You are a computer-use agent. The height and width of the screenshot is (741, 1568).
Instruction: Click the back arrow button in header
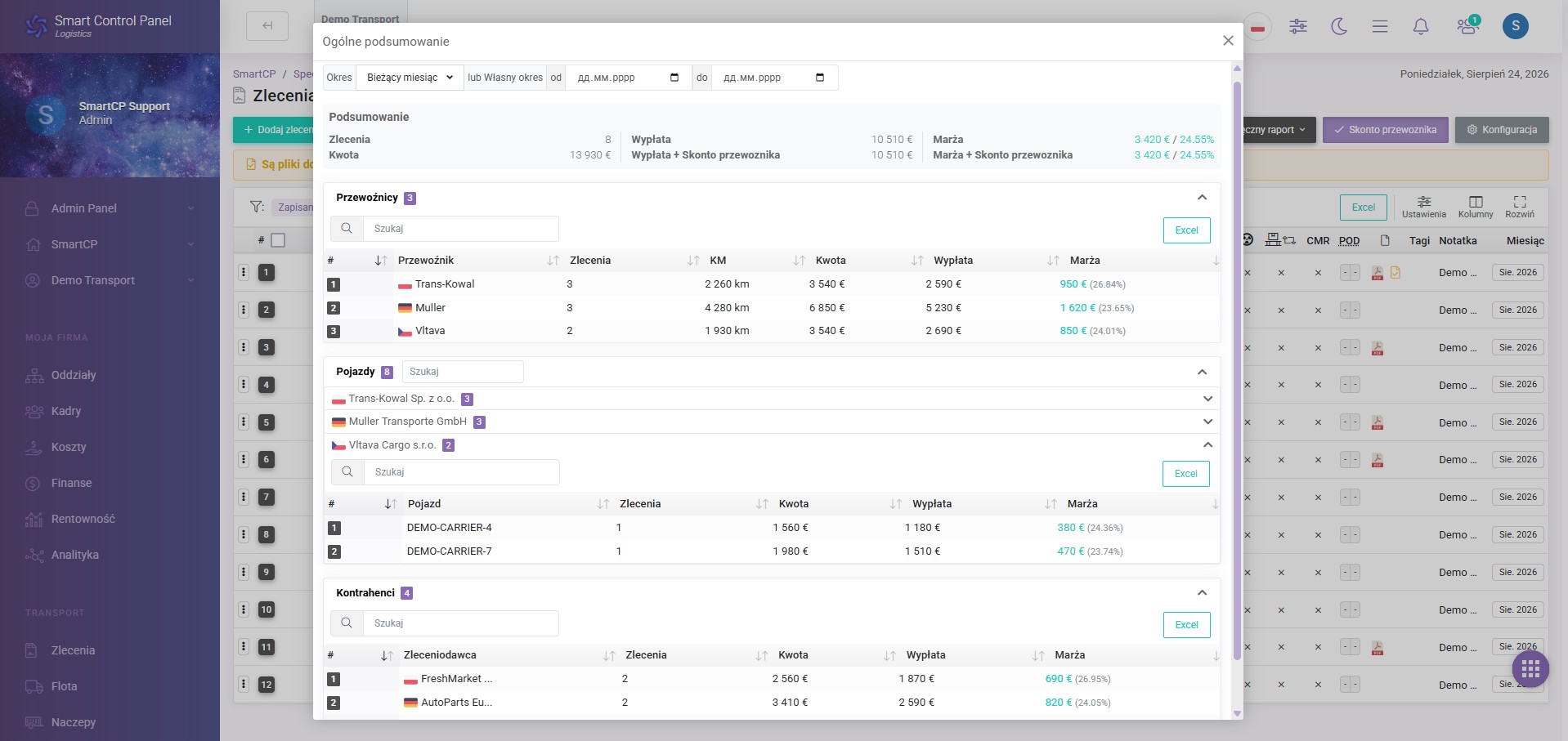click(x=267, y=26)
